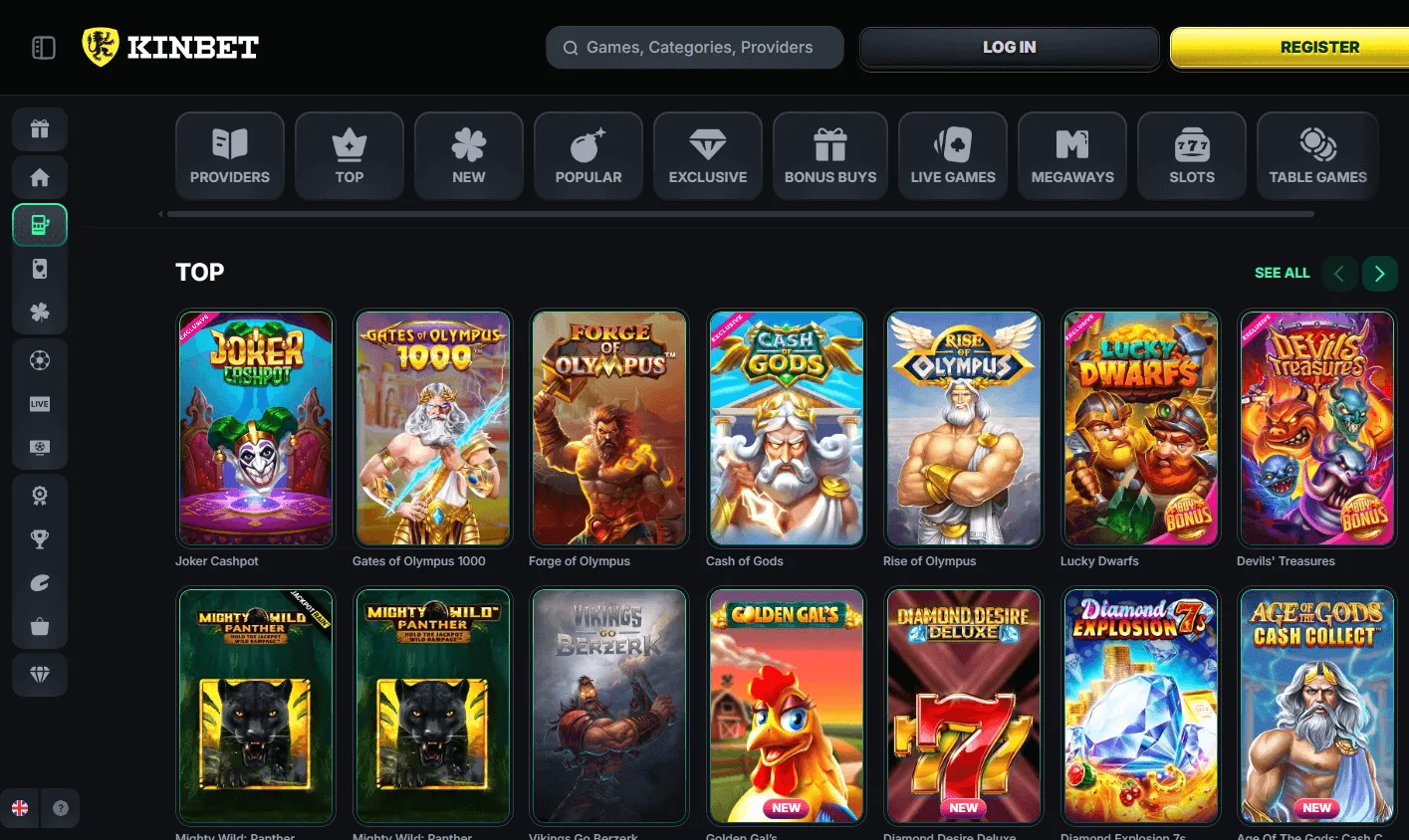Viewport: 1409px width, 840px height.
Task: Open the soccer ball sports icon
Action: 40,360
